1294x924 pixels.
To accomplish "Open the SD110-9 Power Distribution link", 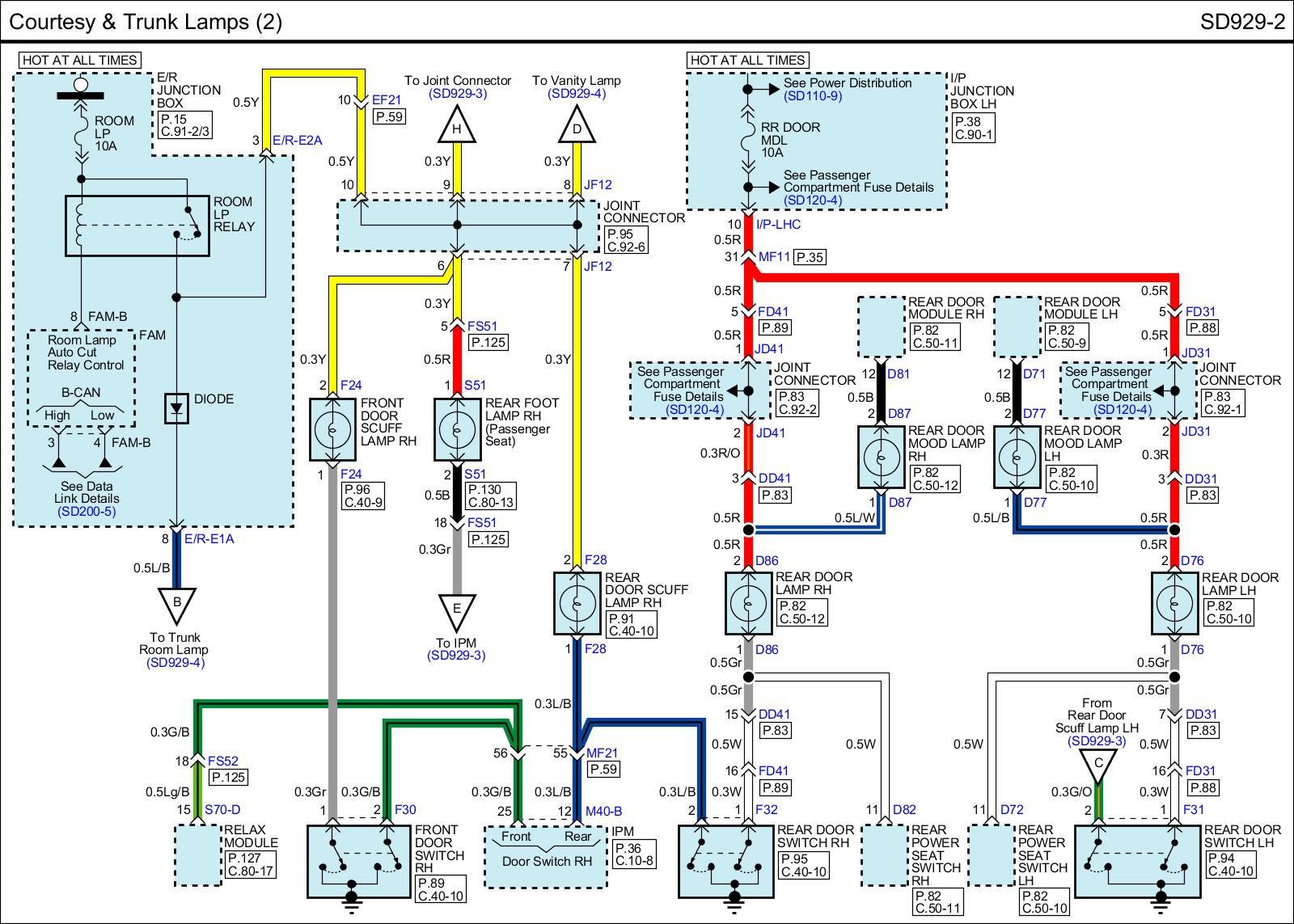I will [813, 95].
